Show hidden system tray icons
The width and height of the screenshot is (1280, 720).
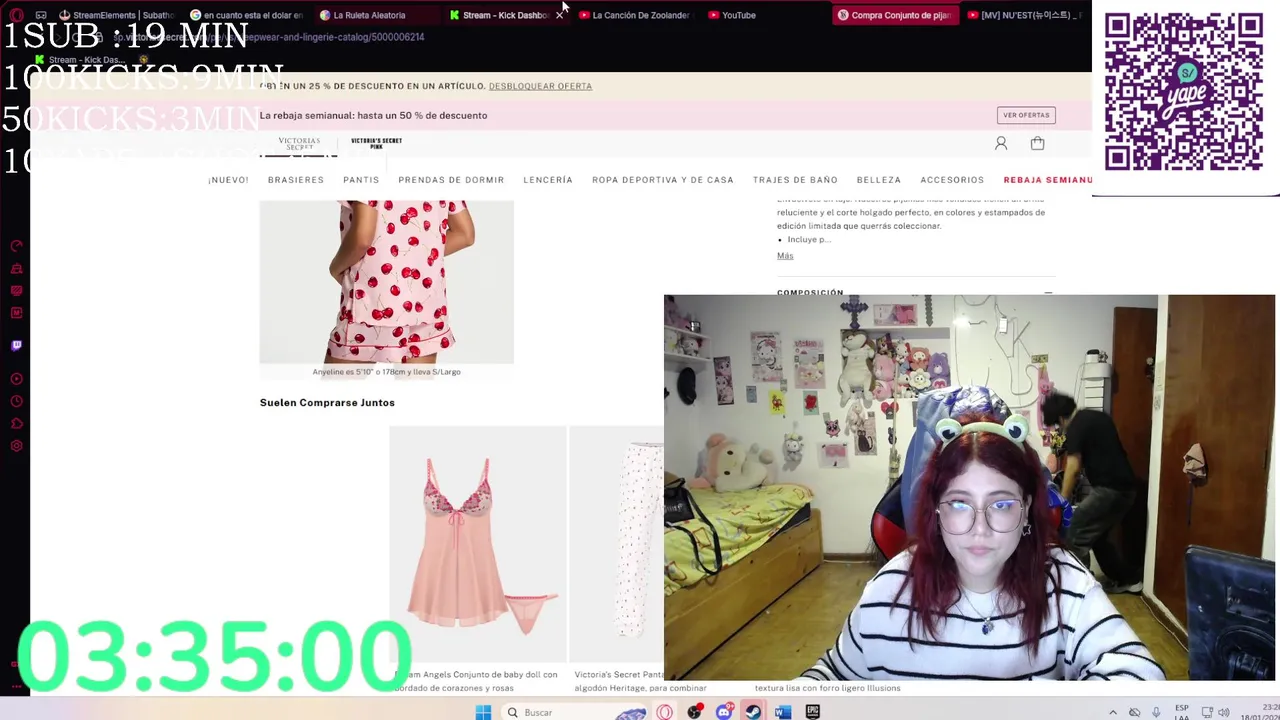tap(1112, 713)
